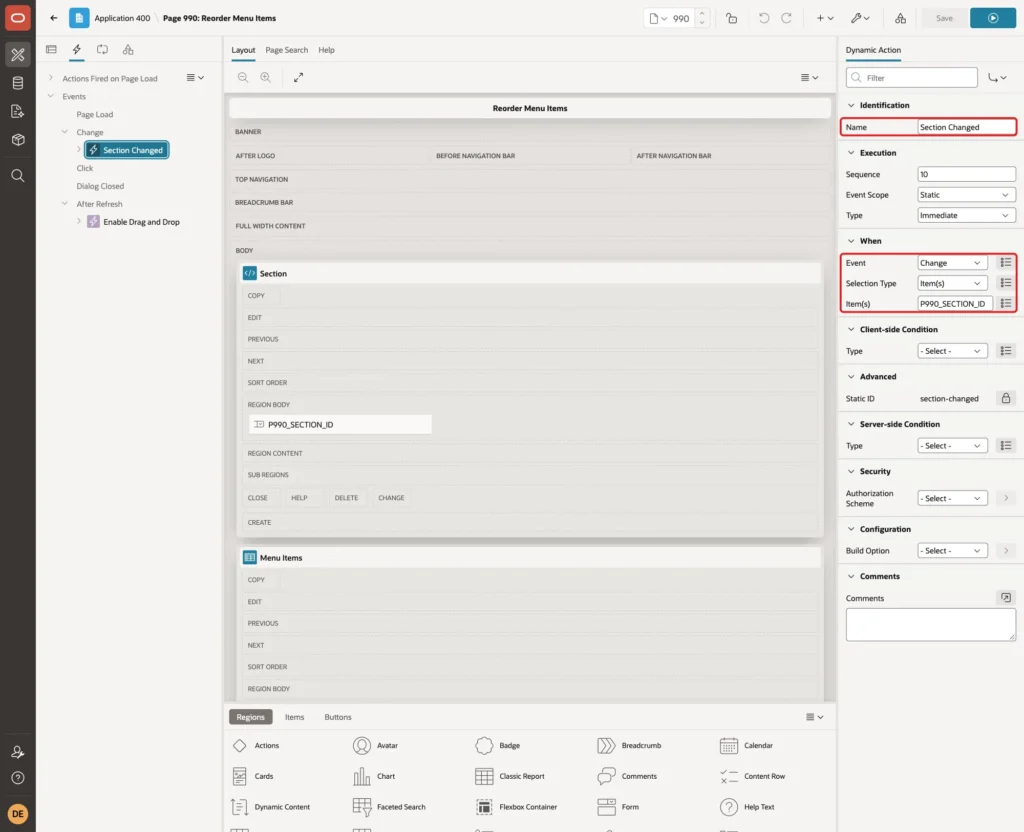Click the Oracle APEX home logo
The height and width of the screenshot is (832, 1024).
coord(18,18)
